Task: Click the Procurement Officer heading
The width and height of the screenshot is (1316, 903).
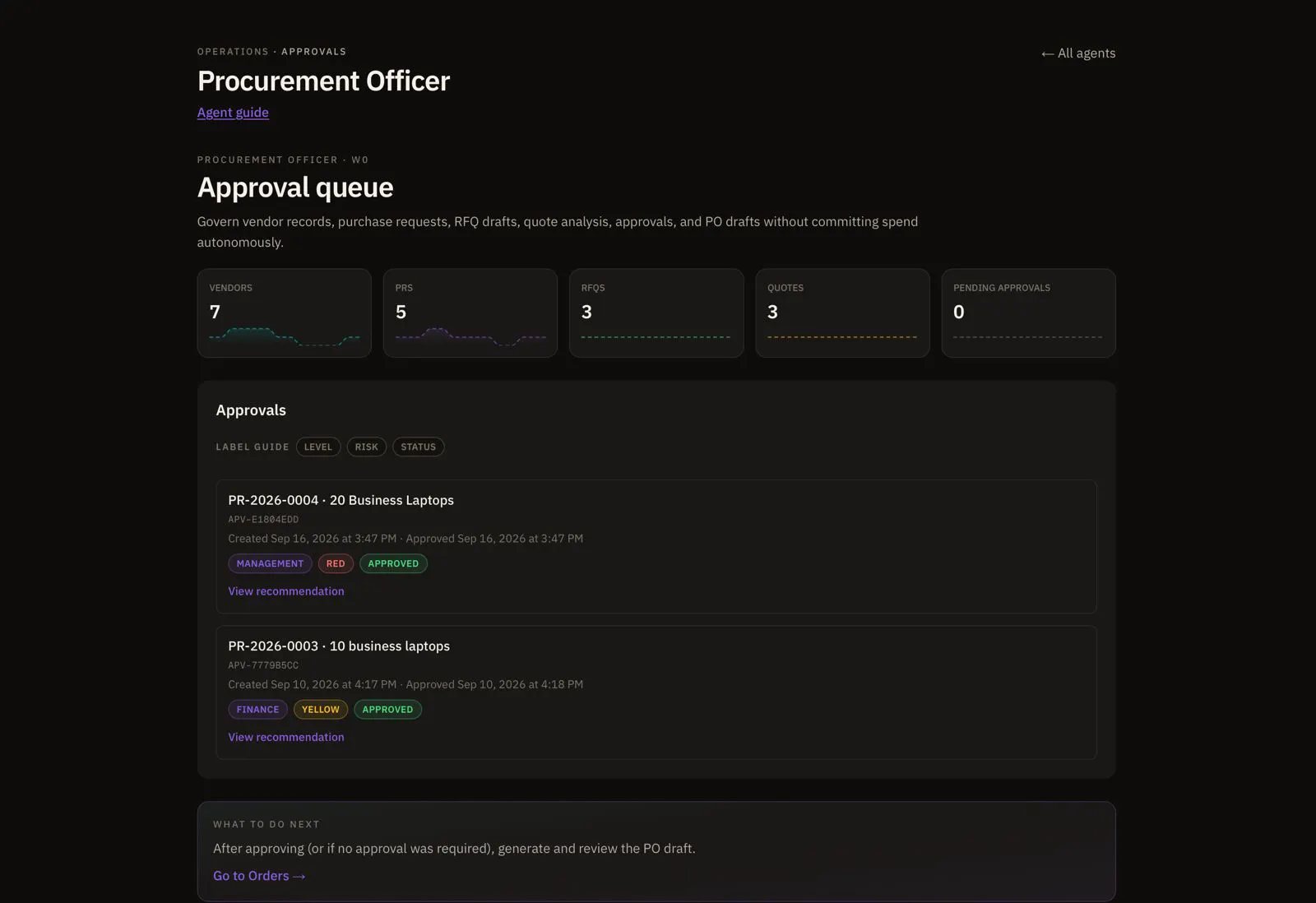Action: click(323, 81)
